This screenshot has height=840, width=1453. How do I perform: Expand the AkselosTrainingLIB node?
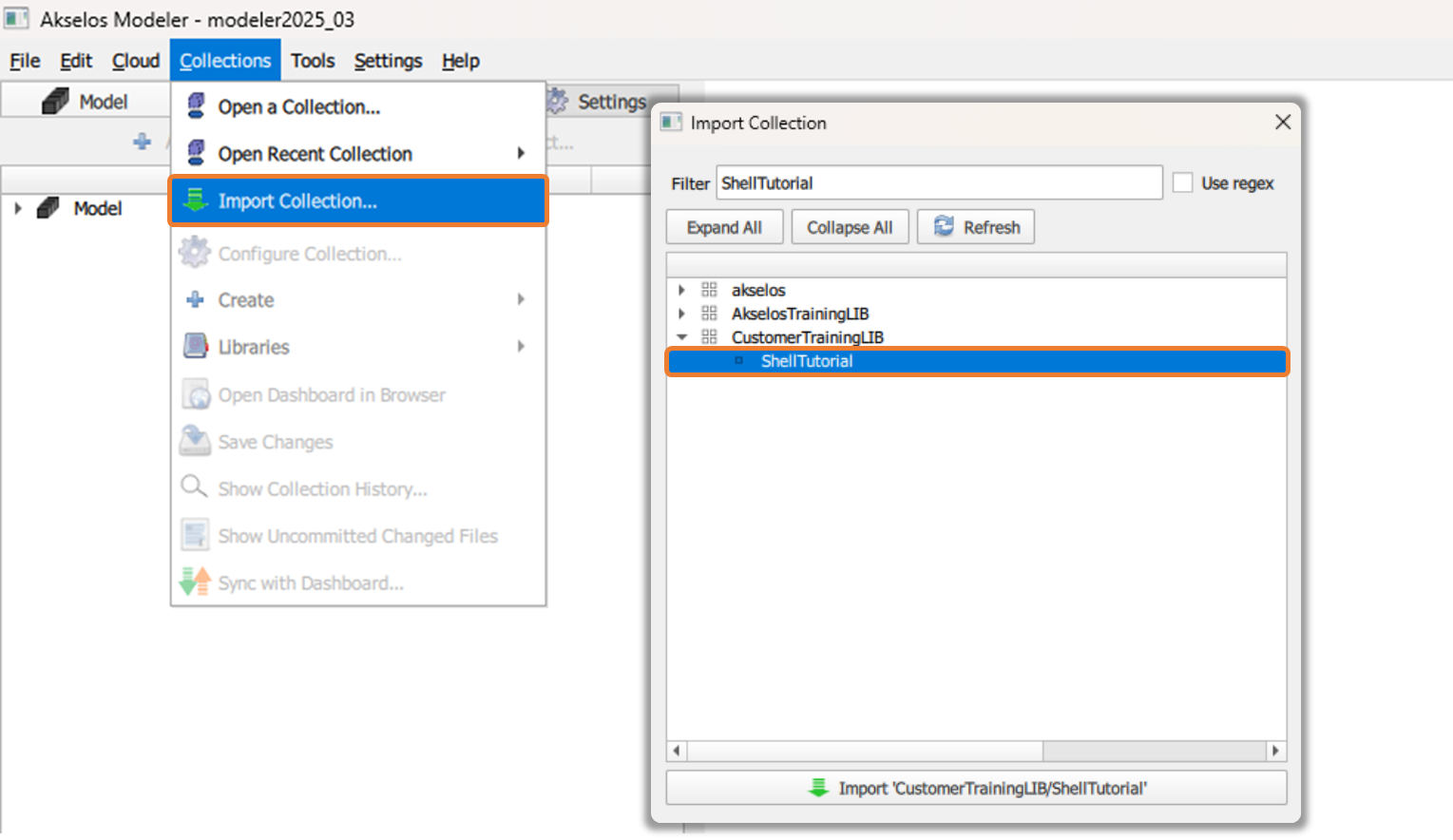(x=681, y=314)
